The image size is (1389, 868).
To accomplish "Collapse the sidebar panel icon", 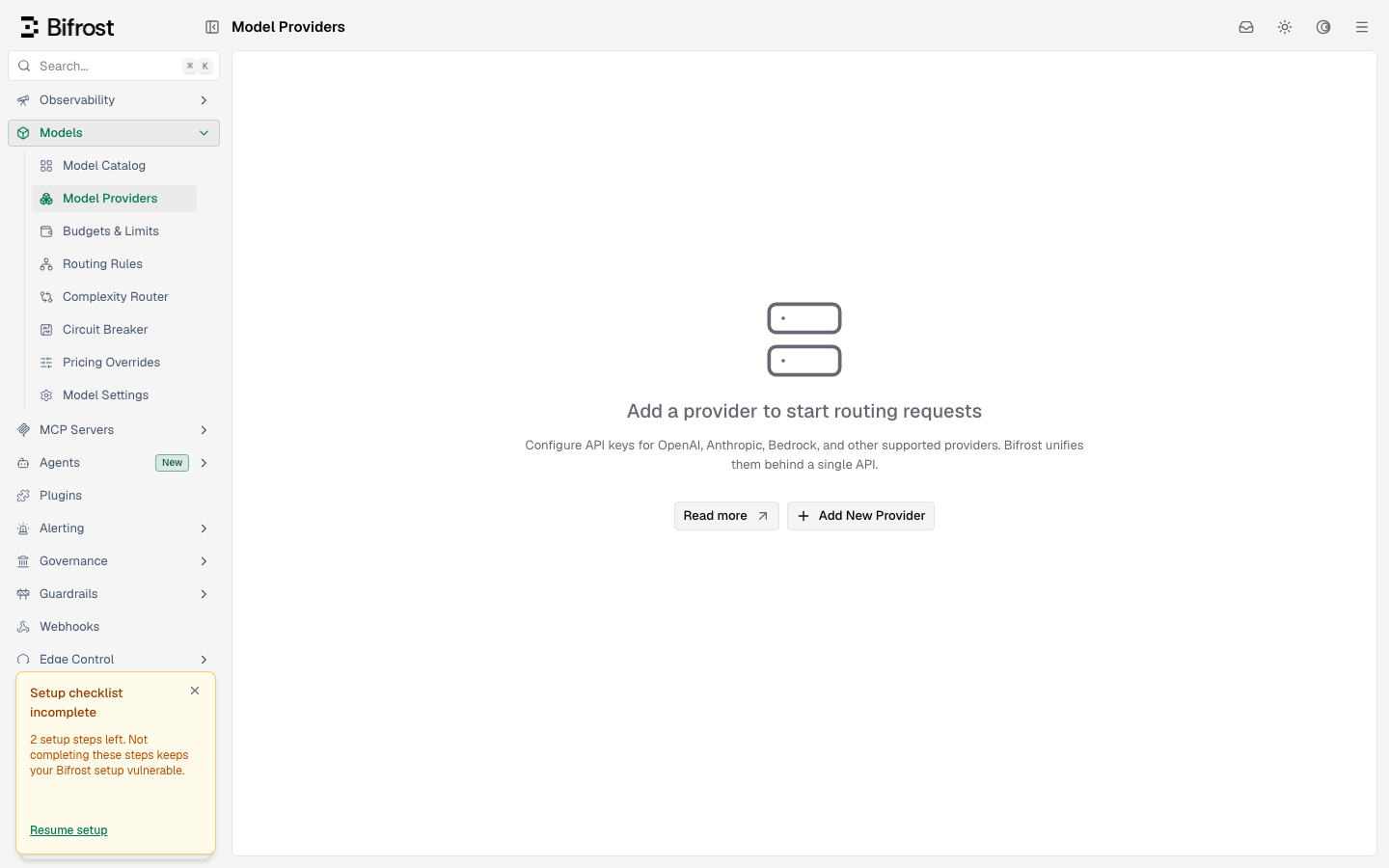I will click(212, 27).
